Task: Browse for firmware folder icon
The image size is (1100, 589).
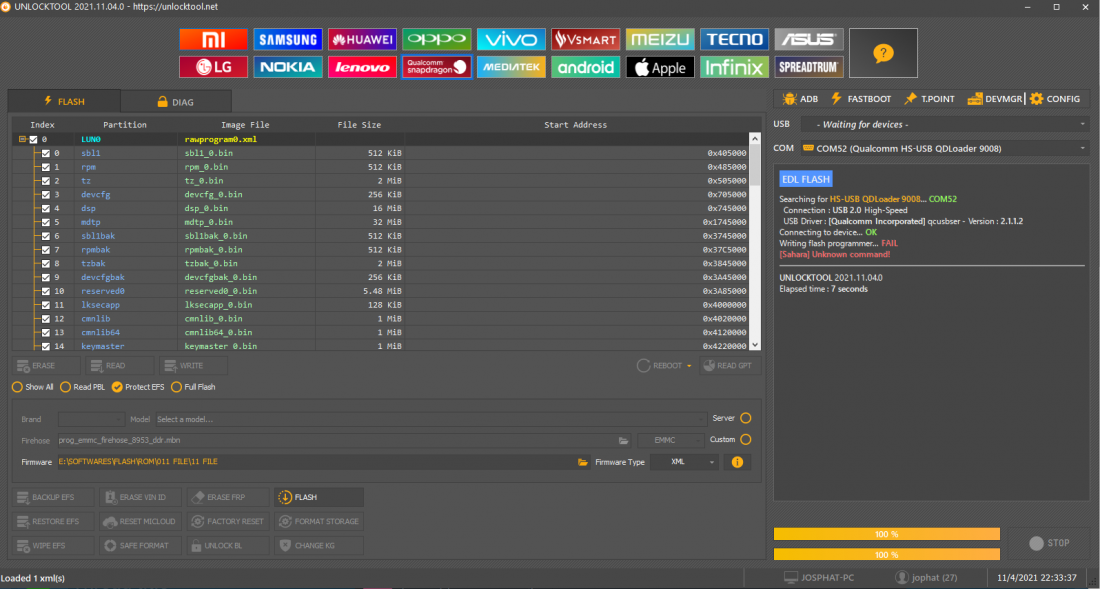Action: click(582, 462)
